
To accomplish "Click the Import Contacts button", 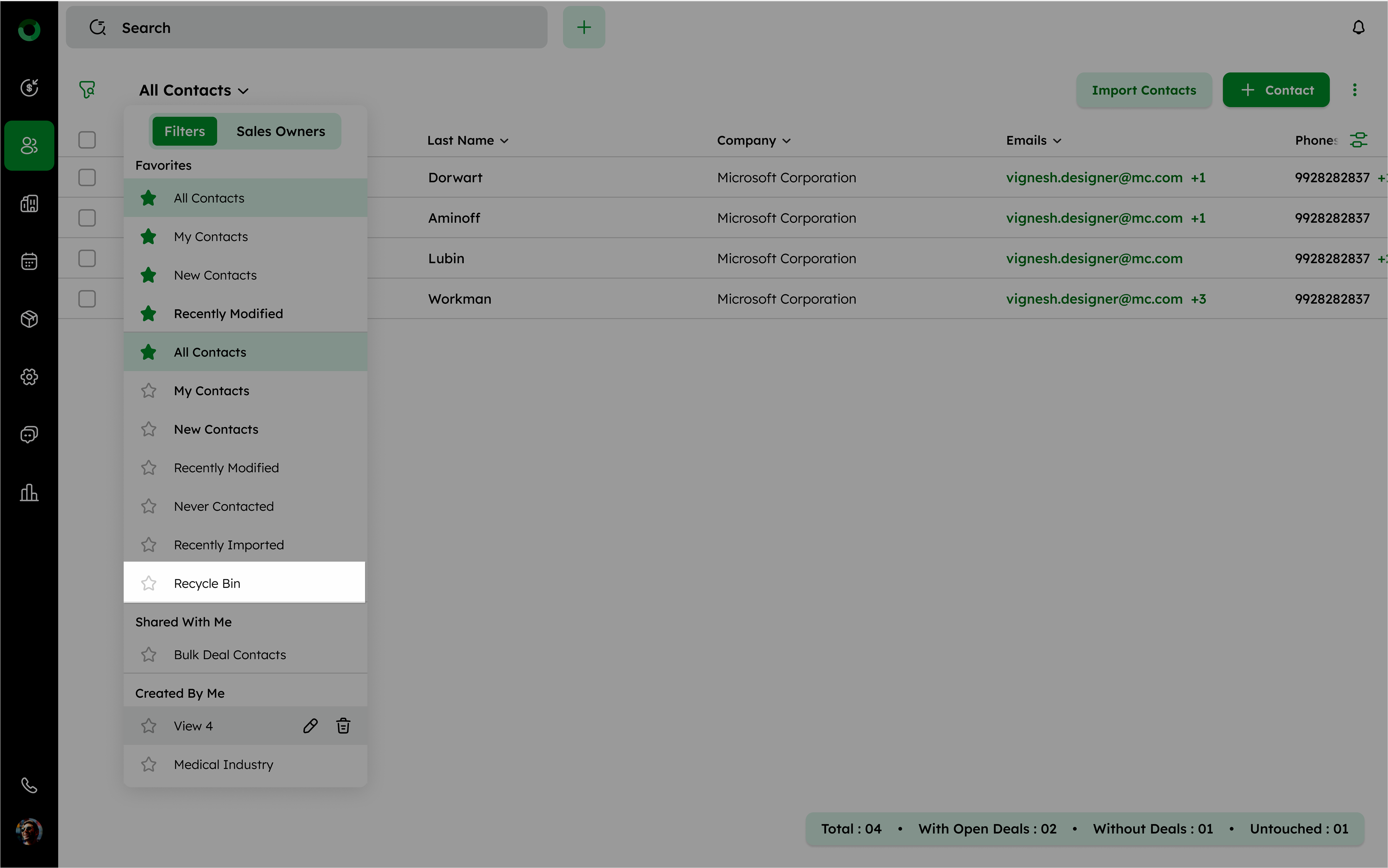I will coord(1144,90).
